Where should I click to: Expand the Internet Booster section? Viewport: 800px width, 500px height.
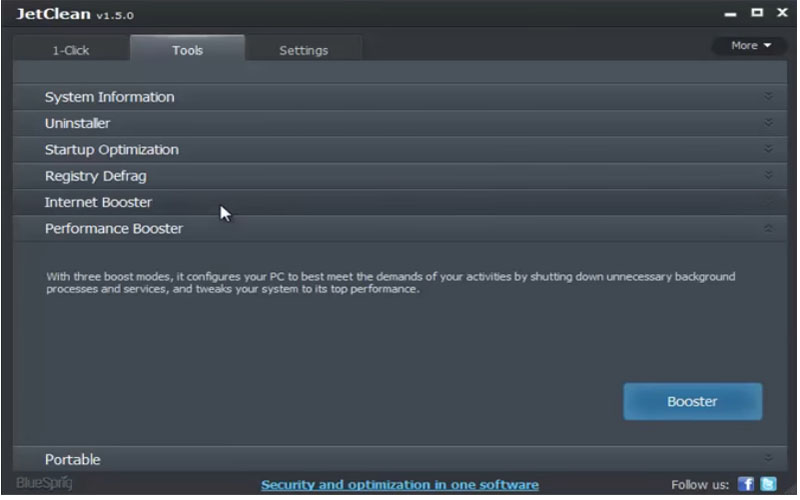[x=399, y=202]
